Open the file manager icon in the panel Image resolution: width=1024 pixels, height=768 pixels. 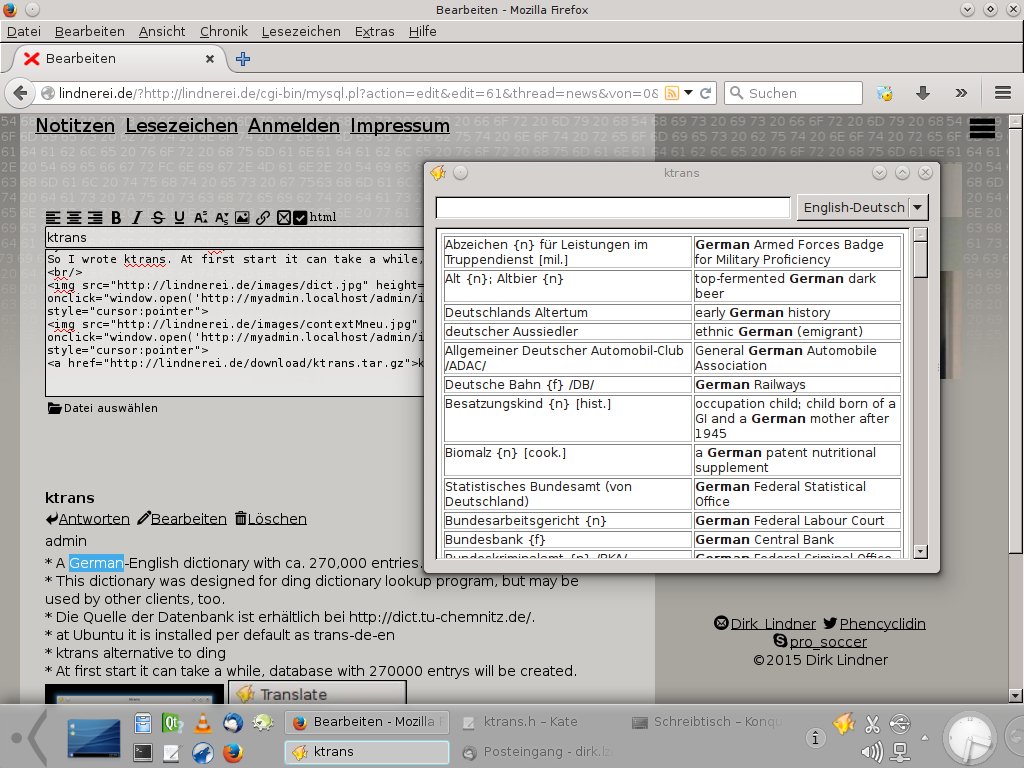143,723
